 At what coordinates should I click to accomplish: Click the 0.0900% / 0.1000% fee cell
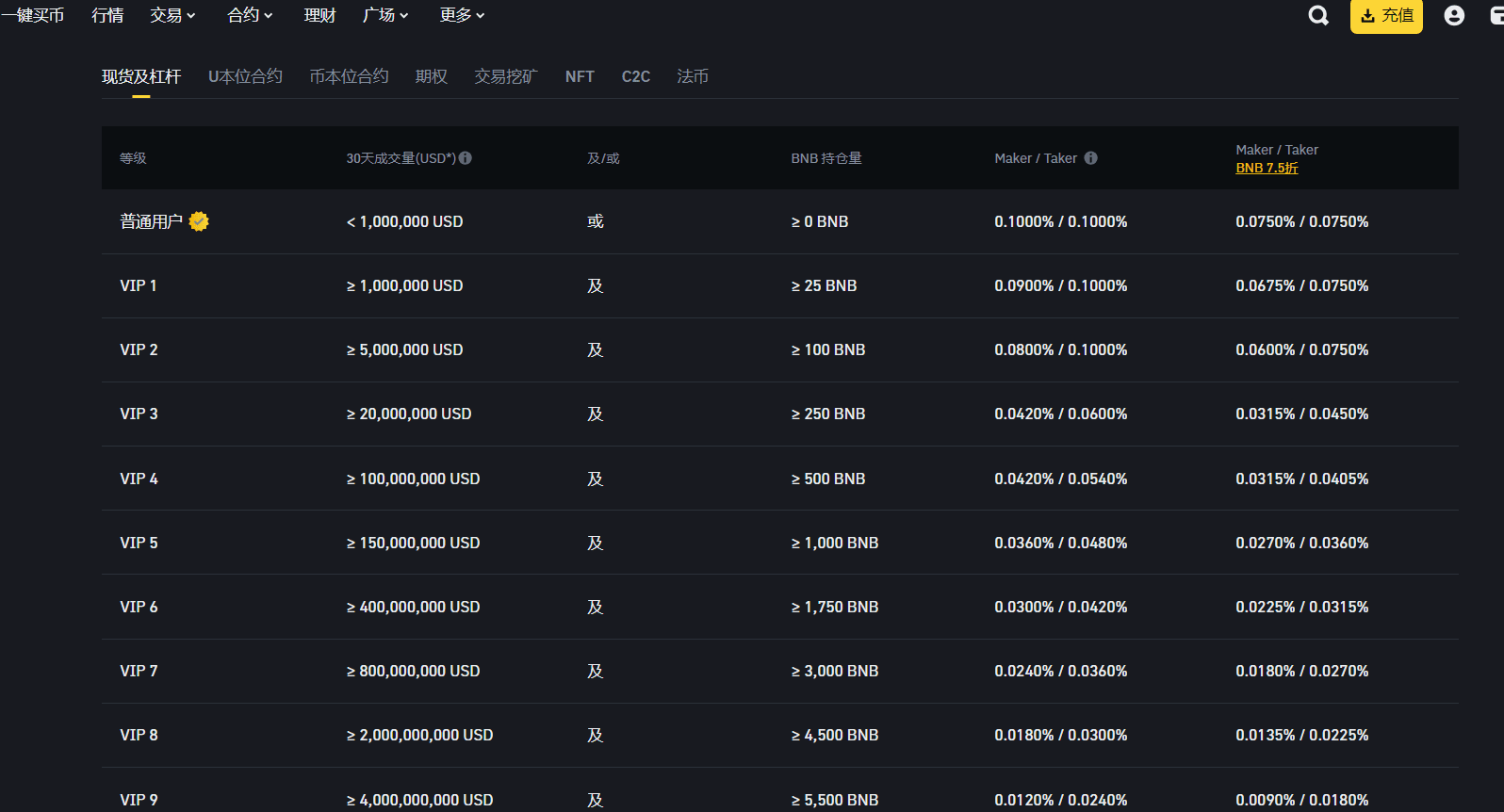pos(1060,285)
